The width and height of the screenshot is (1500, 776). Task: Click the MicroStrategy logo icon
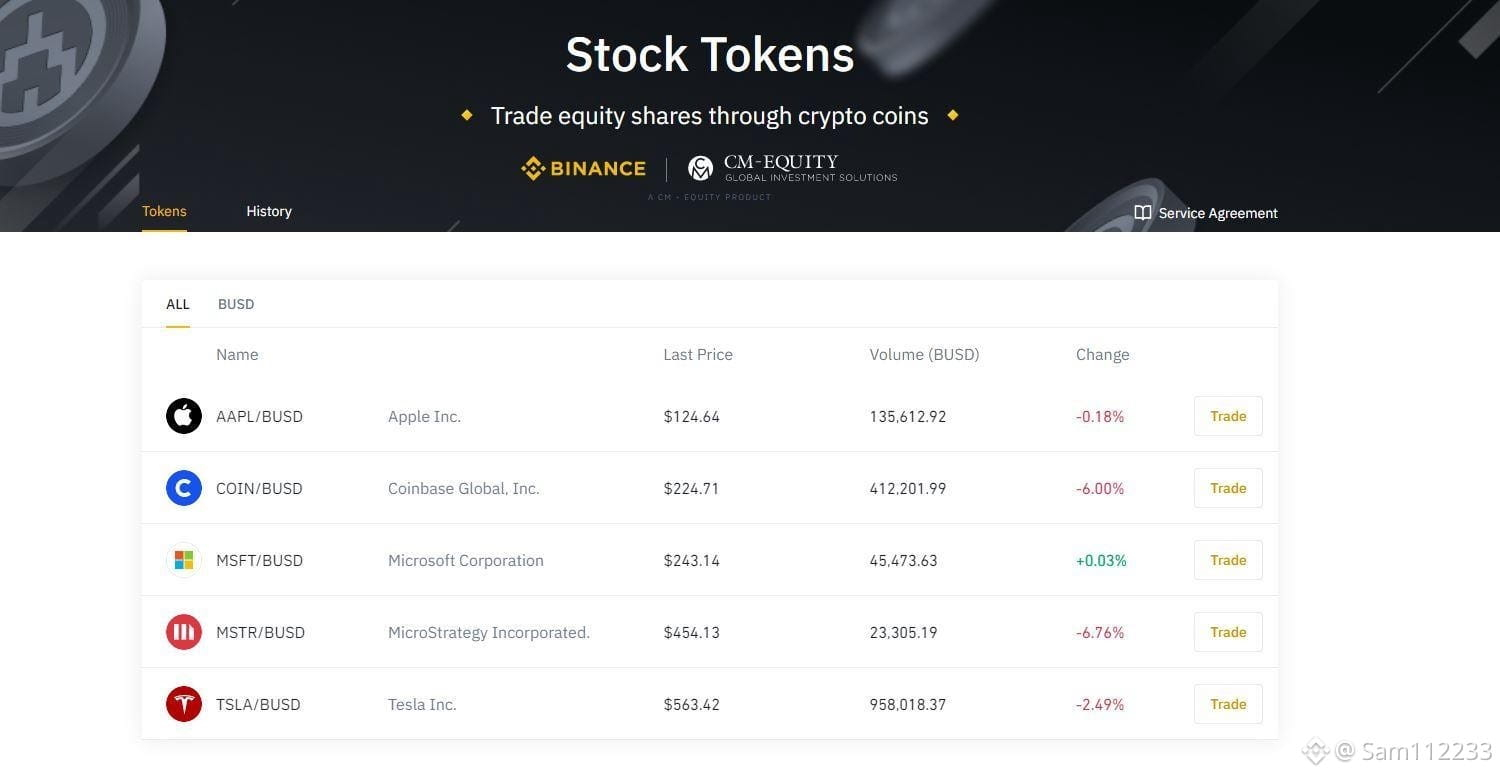tap(184, 632)
